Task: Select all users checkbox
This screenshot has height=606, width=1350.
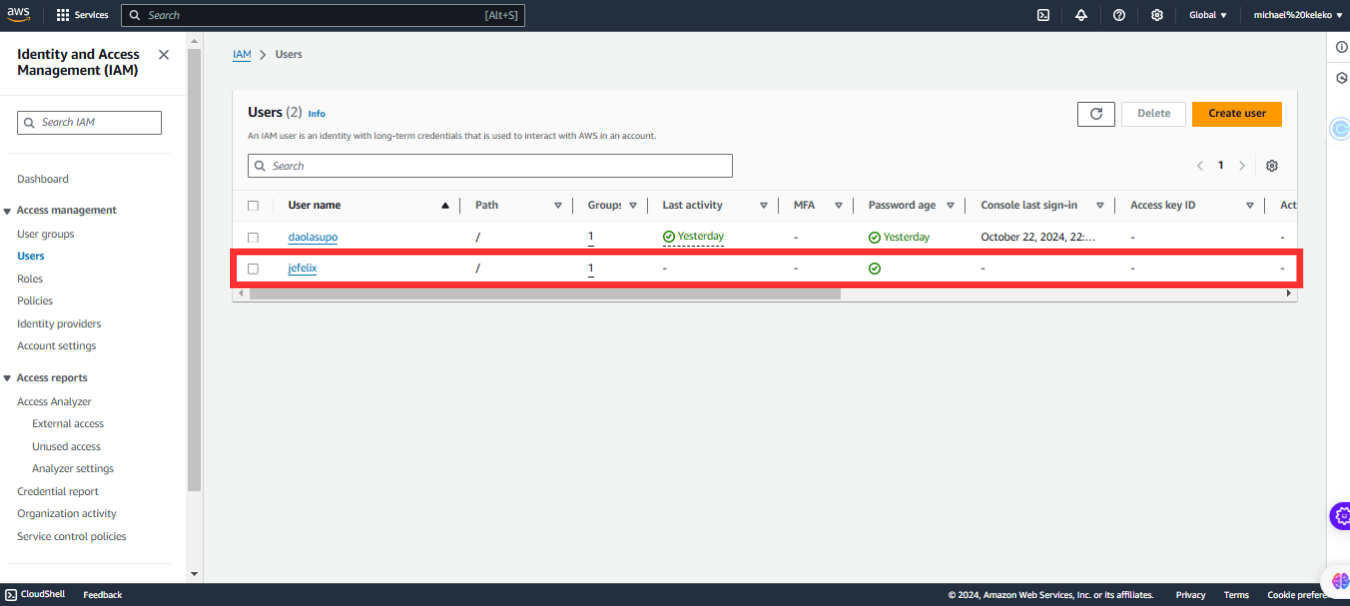Action: [253, 205]
